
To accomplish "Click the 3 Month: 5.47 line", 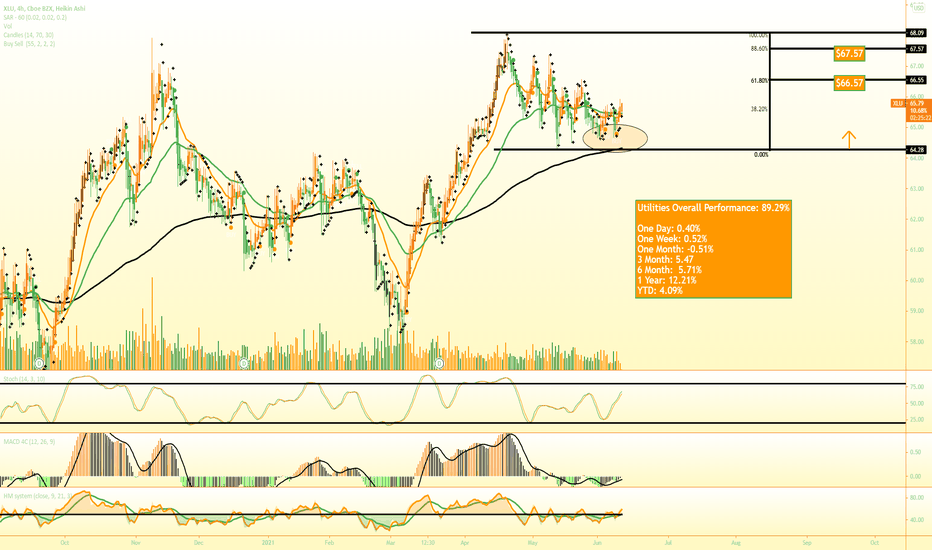I will click(x=666, y=260).
